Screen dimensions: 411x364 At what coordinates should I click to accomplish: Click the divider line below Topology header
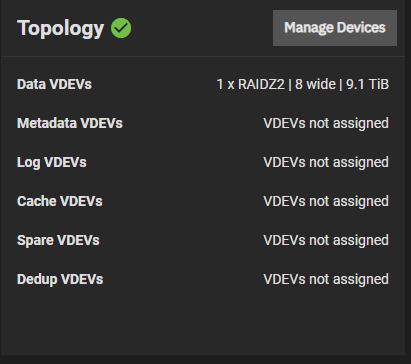point(203,57)
